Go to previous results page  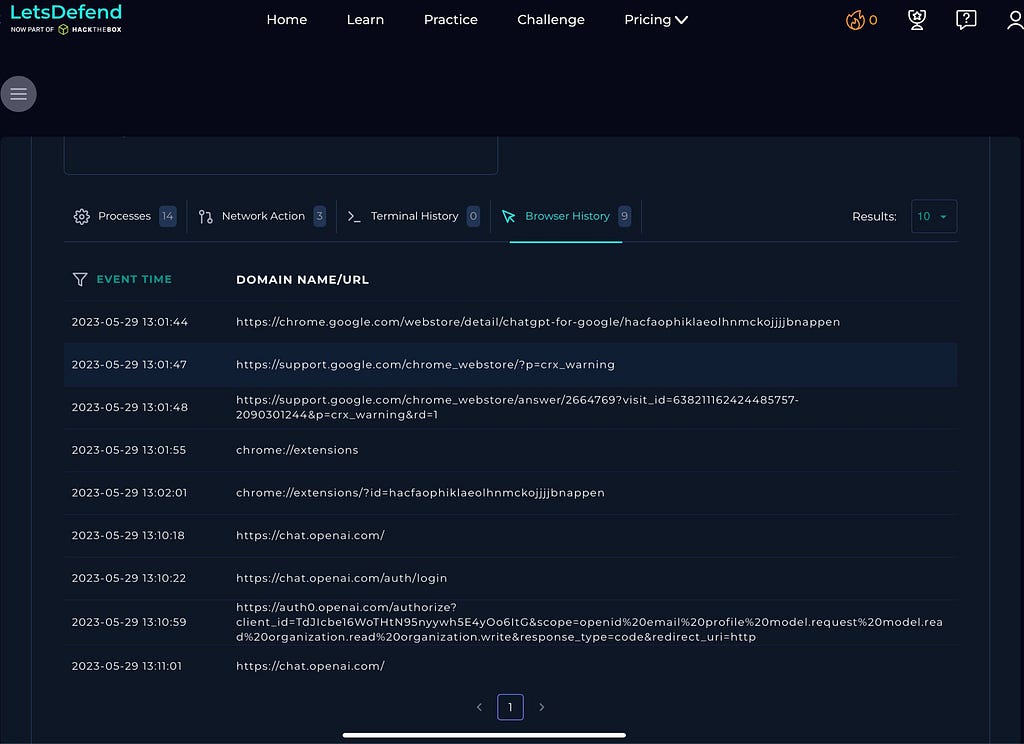[479, 707]
